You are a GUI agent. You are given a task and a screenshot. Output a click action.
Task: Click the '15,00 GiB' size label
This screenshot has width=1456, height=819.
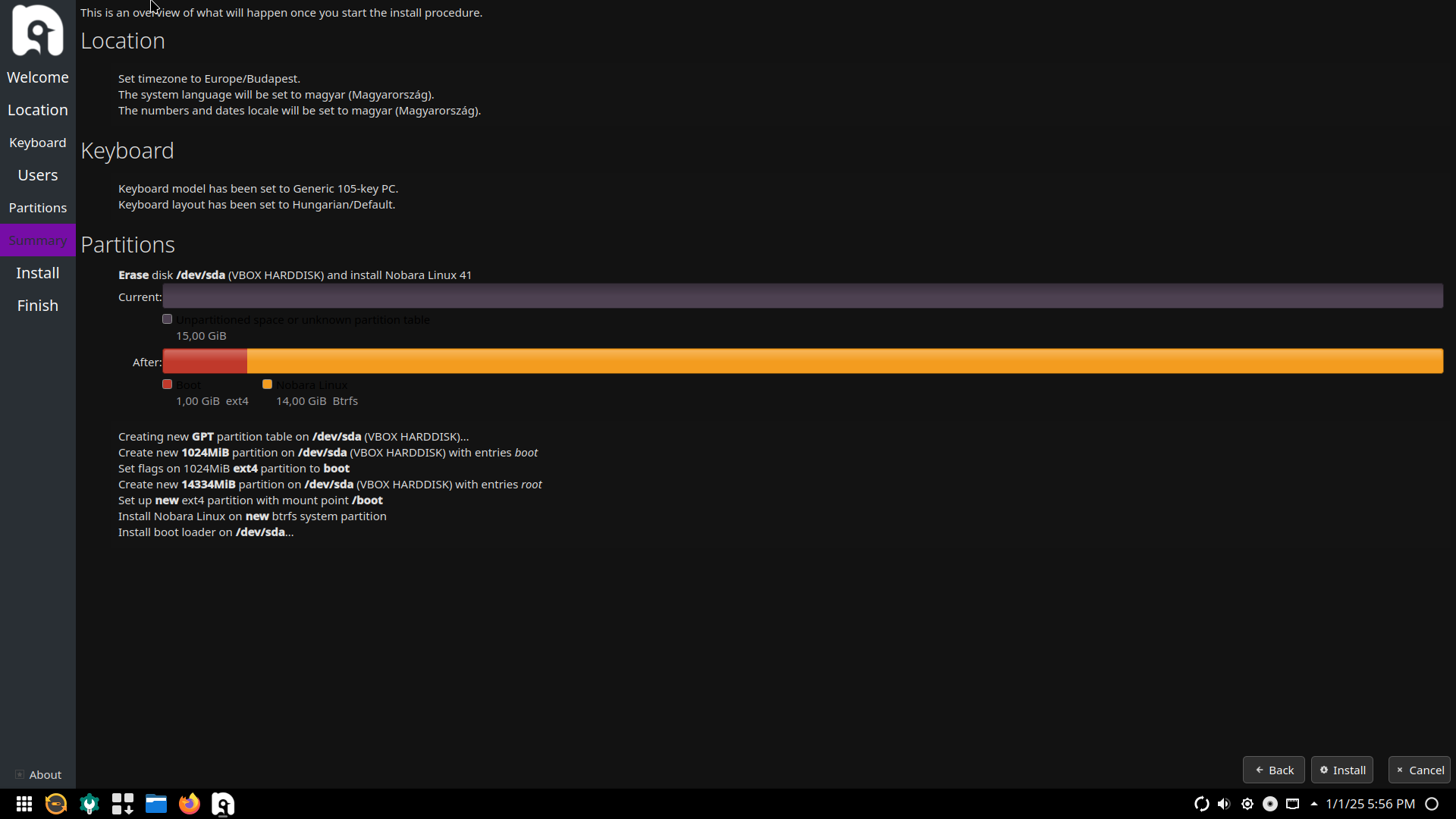click(x=201, y=336)
